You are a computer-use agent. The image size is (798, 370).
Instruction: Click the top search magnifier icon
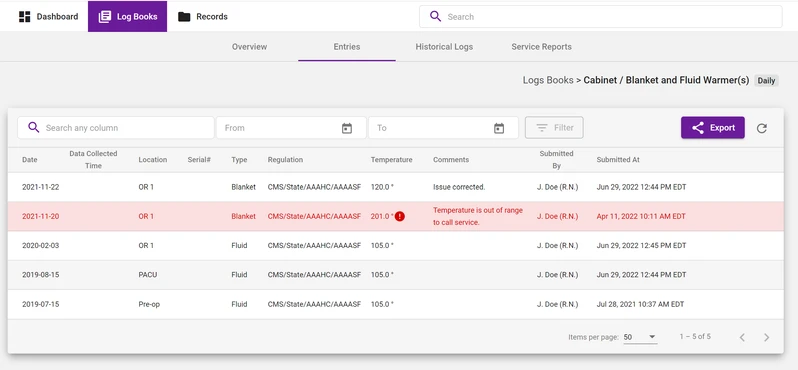point(435,16)
